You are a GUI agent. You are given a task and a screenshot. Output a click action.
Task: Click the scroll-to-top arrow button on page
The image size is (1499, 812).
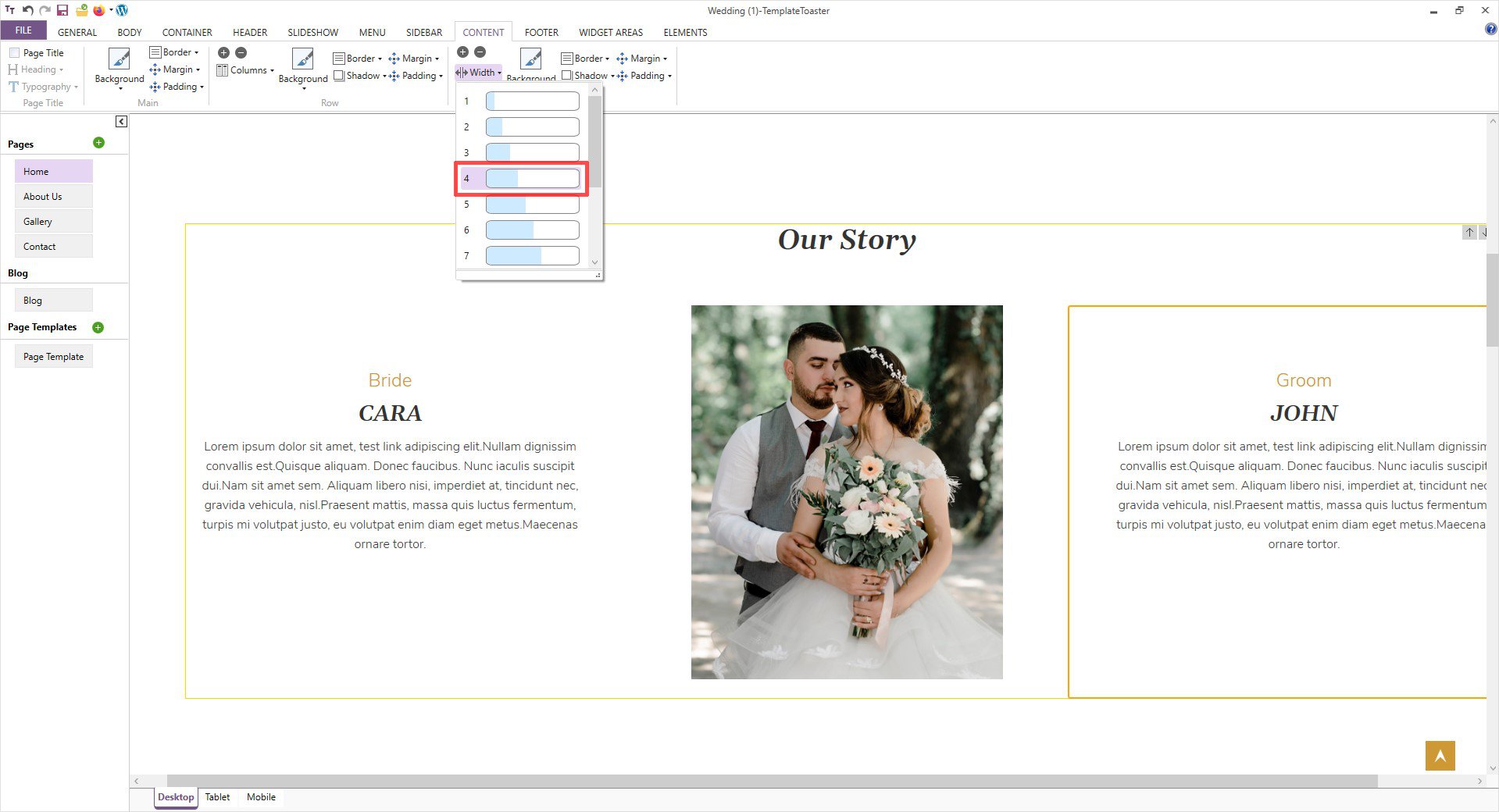(x=1440, y=755)
